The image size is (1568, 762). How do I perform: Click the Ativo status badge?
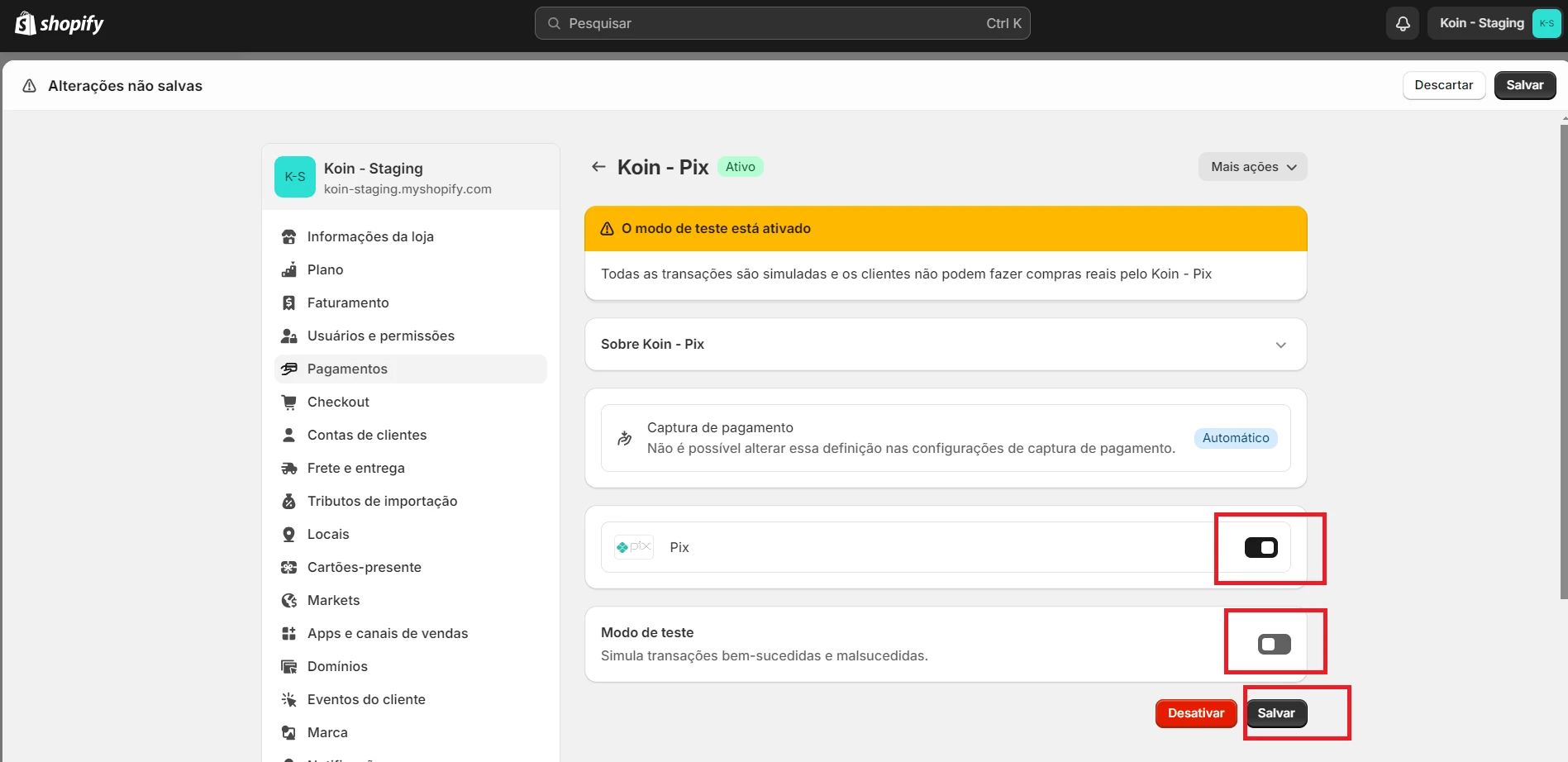(x=741, y=167)
